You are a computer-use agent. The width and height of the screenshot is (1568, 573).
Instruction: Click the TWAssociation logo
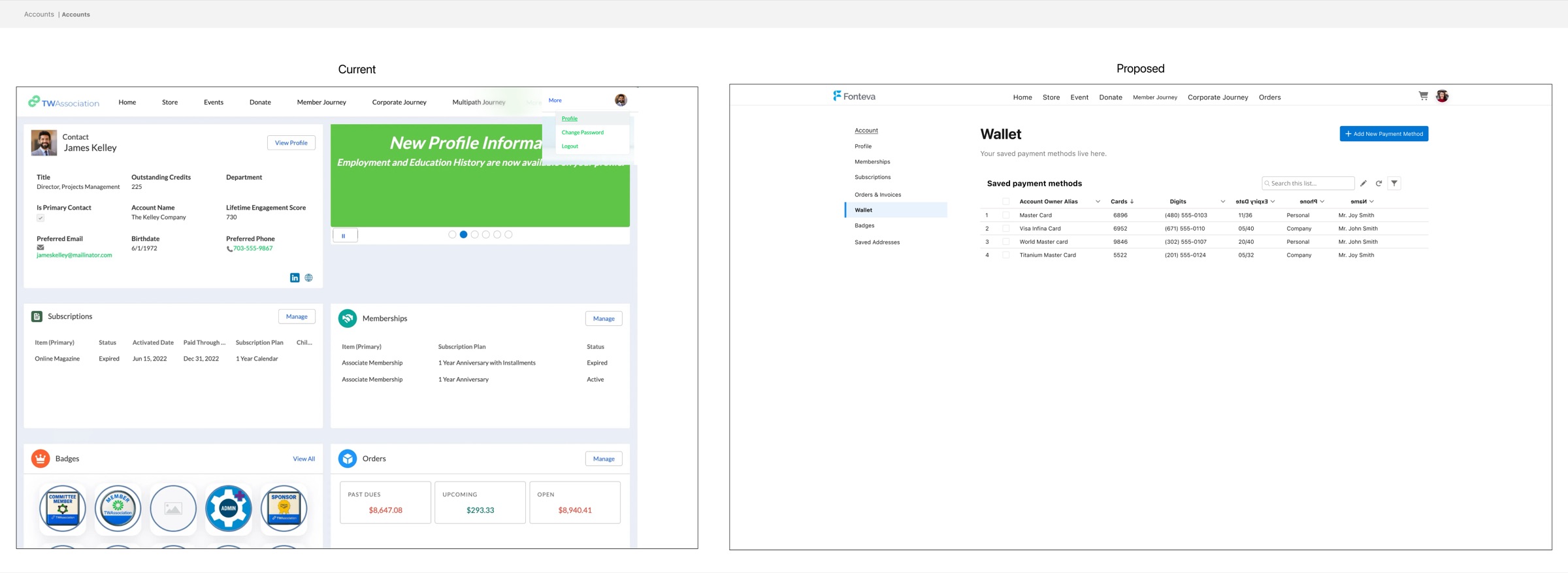tap(63, 102)
